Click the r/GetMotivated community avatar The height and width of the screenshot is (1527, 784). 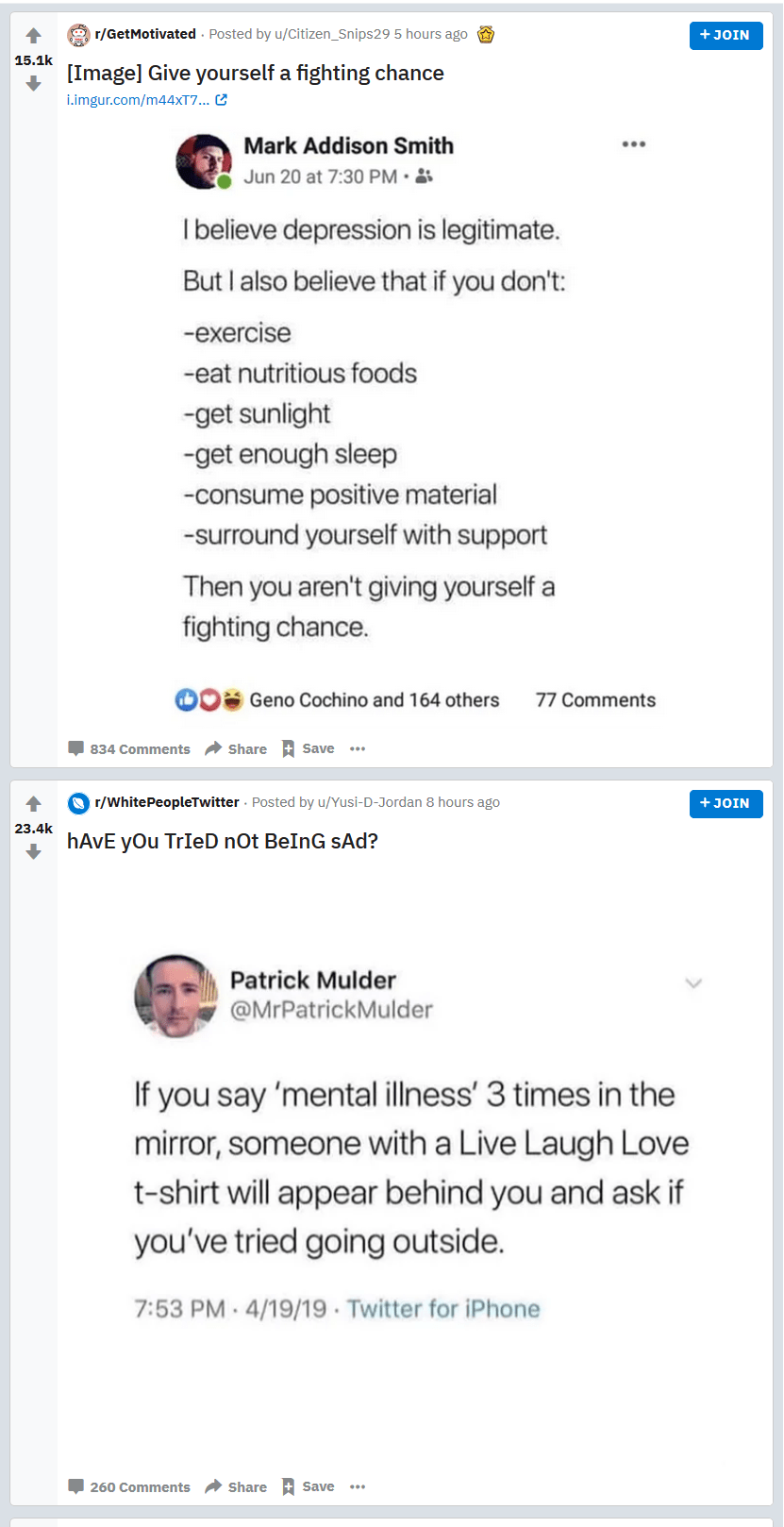[x=76, y=33]
